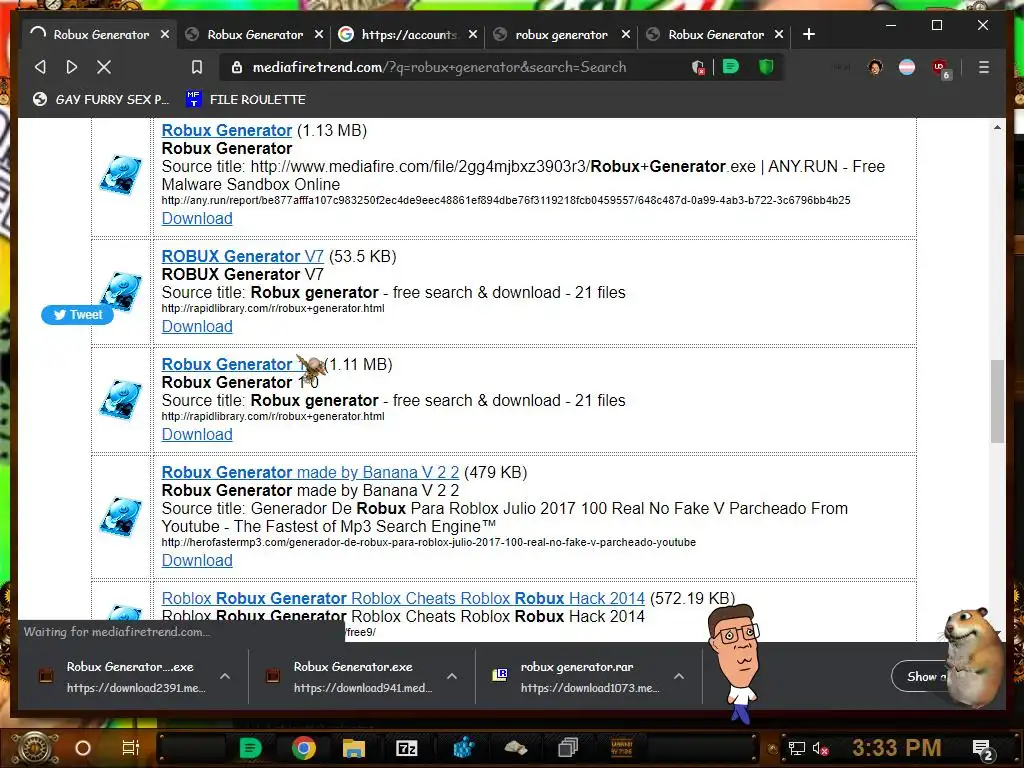Open the first bookmark with the globe icon
This screenshot has height=768, width=1024.
pos(101,99)
